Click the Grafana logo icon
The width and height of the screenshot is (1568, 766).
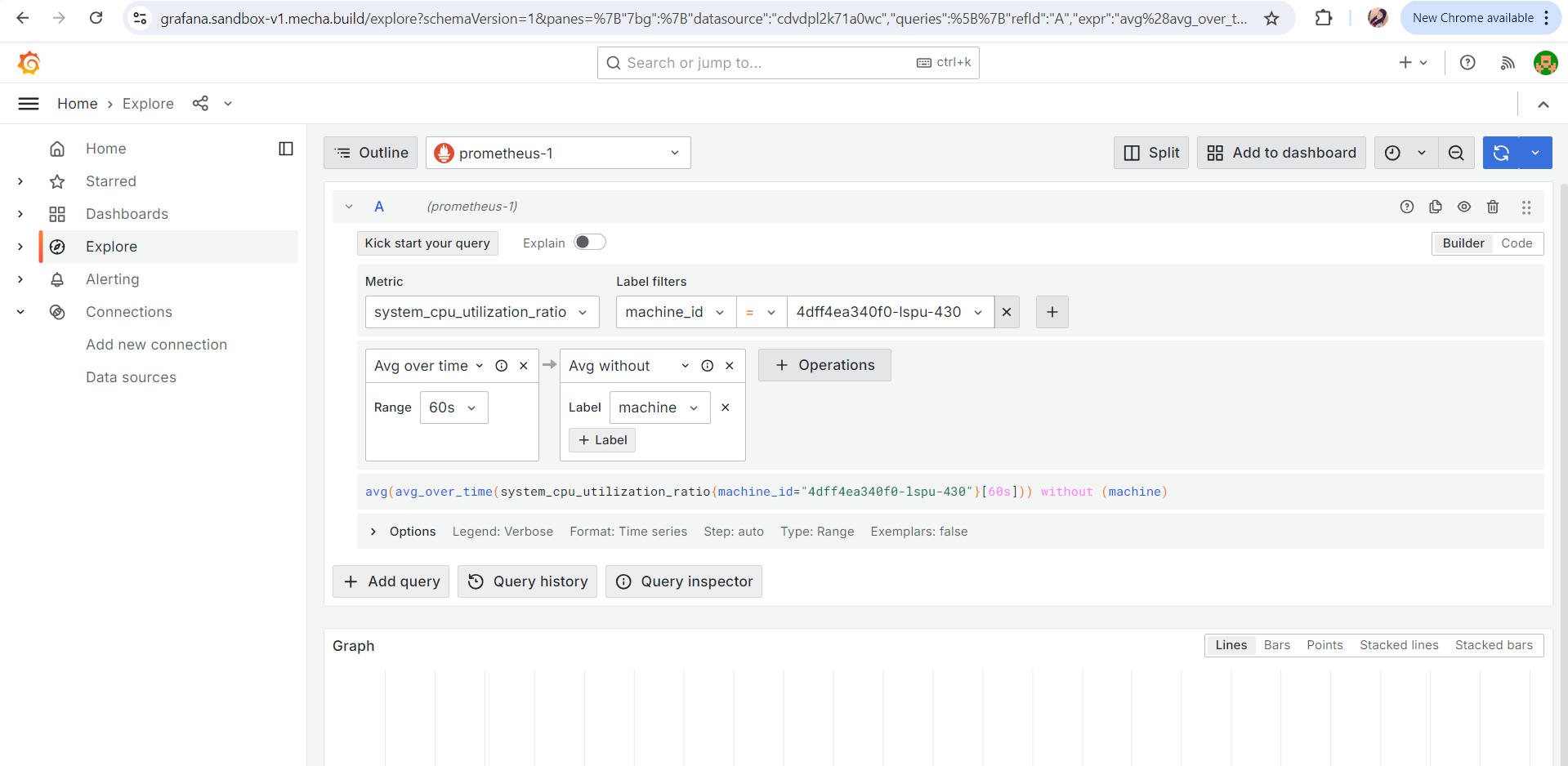tap(29, 63)
